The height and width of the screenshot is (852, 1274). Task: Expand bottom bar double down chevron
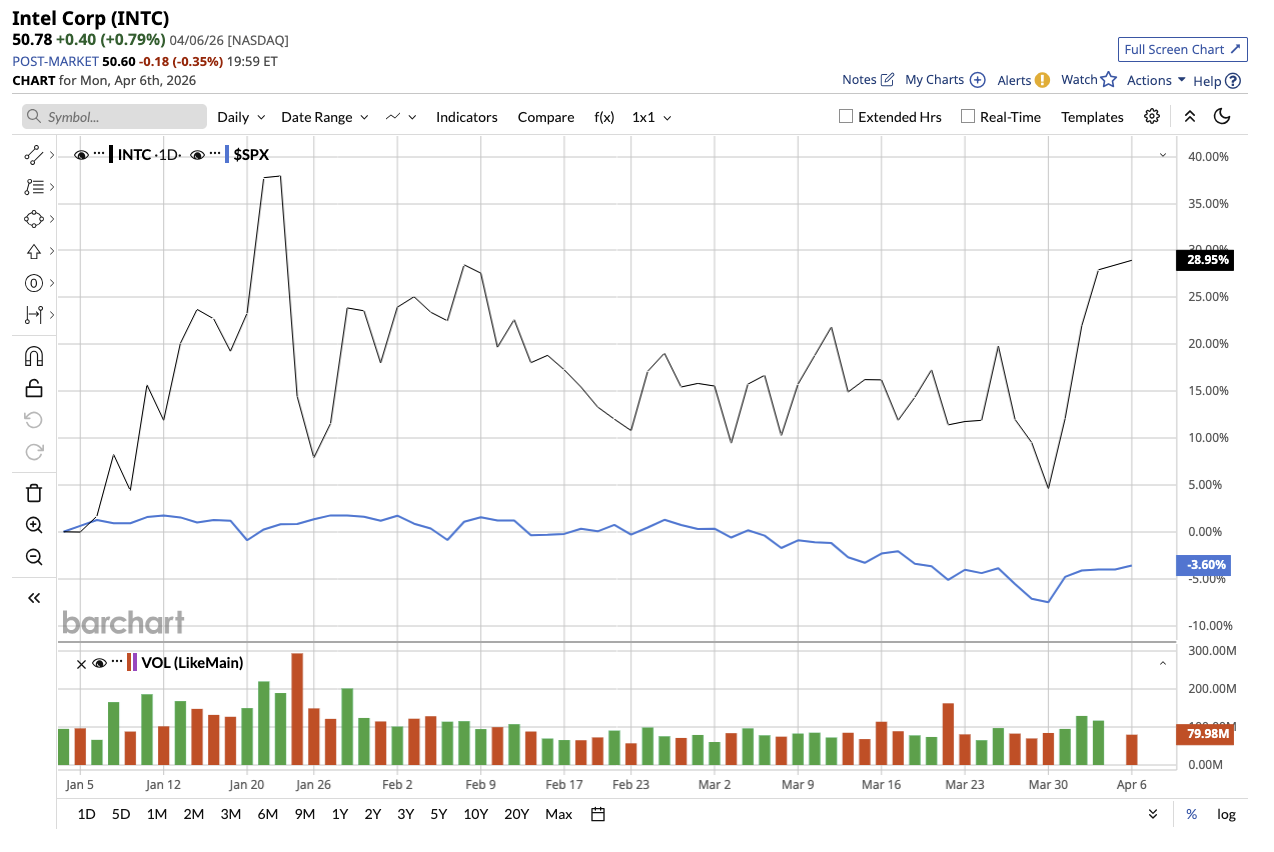1153,814
